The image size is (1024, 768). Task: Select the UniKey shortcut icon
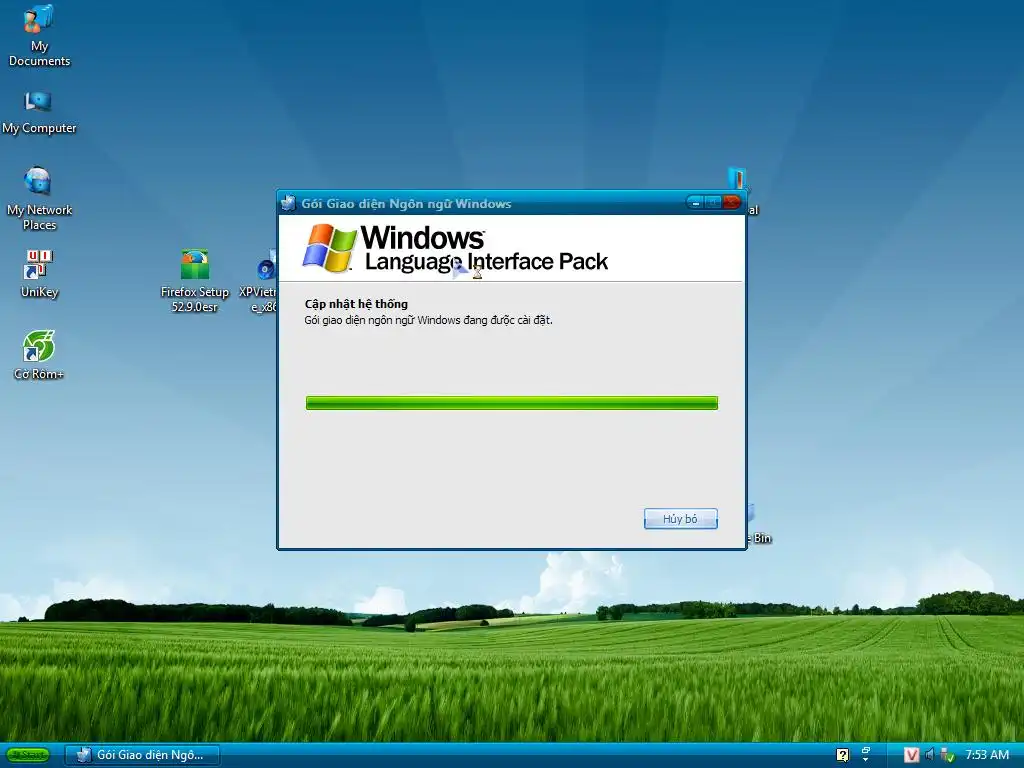39,273
